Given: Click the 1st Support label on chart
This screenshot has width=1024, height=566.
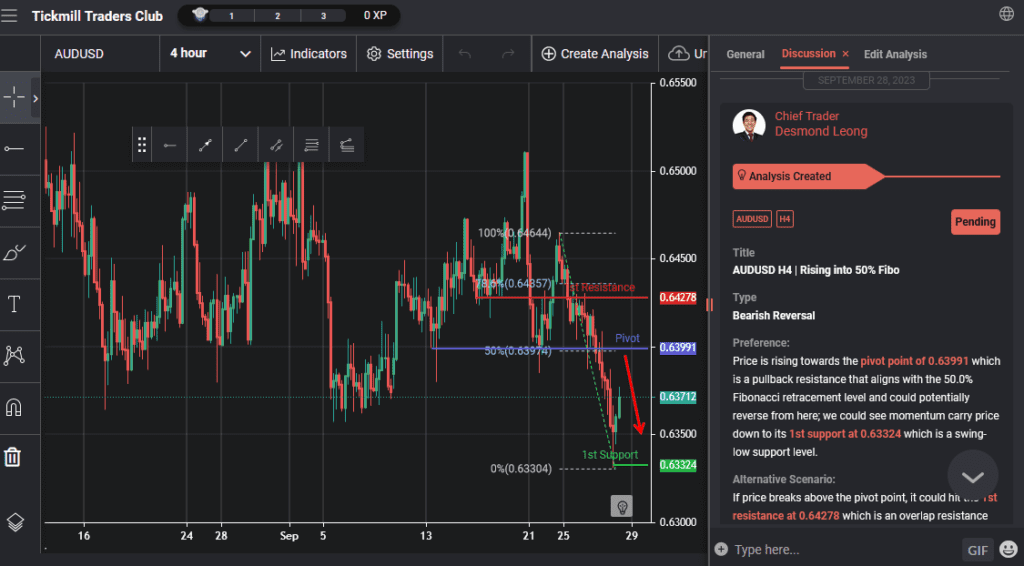Looking at the screenshot, I should 610,454.
